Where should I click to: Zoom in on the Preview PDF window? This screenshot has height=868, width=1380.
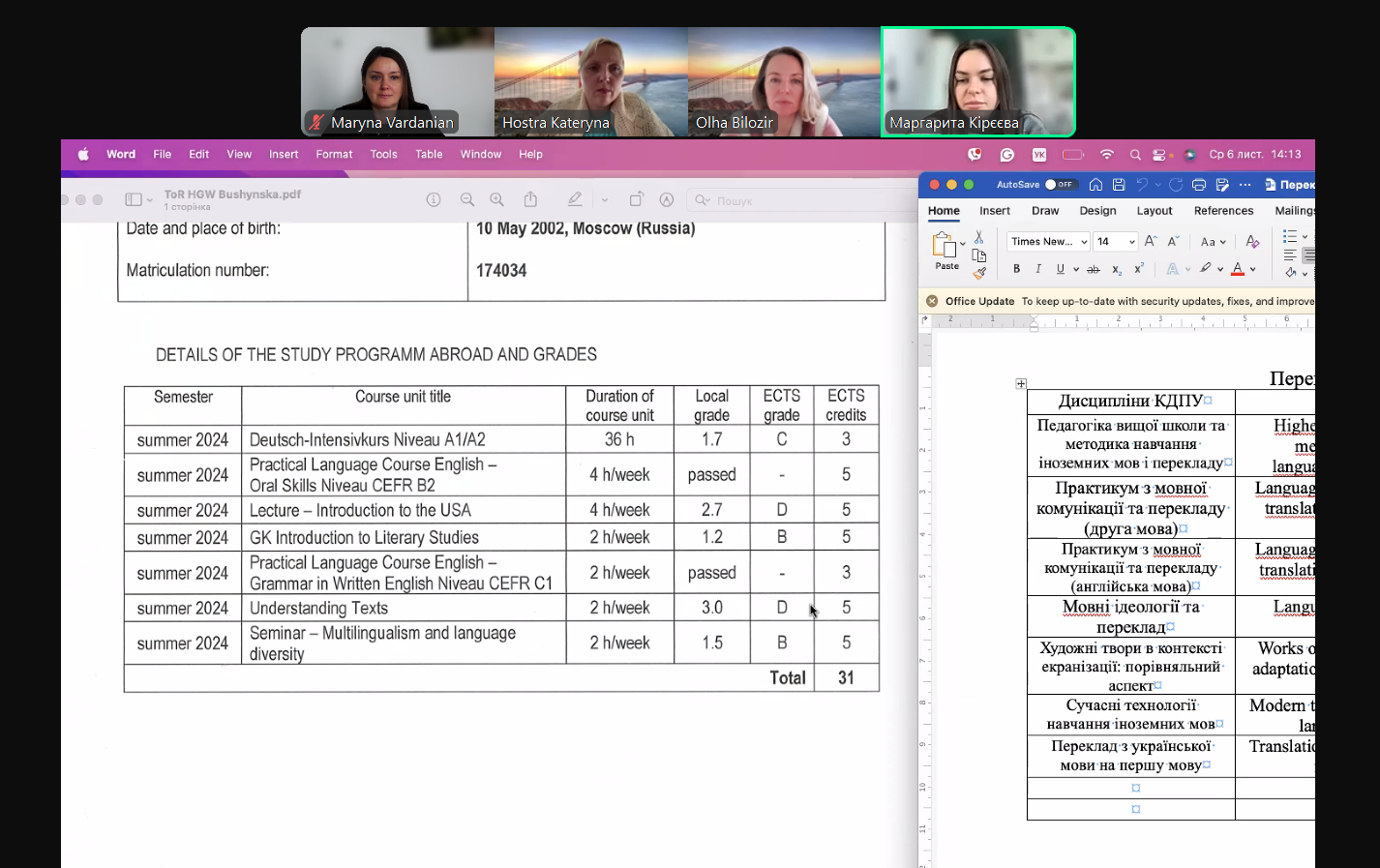pyautogui.click(x=496, y=199)
